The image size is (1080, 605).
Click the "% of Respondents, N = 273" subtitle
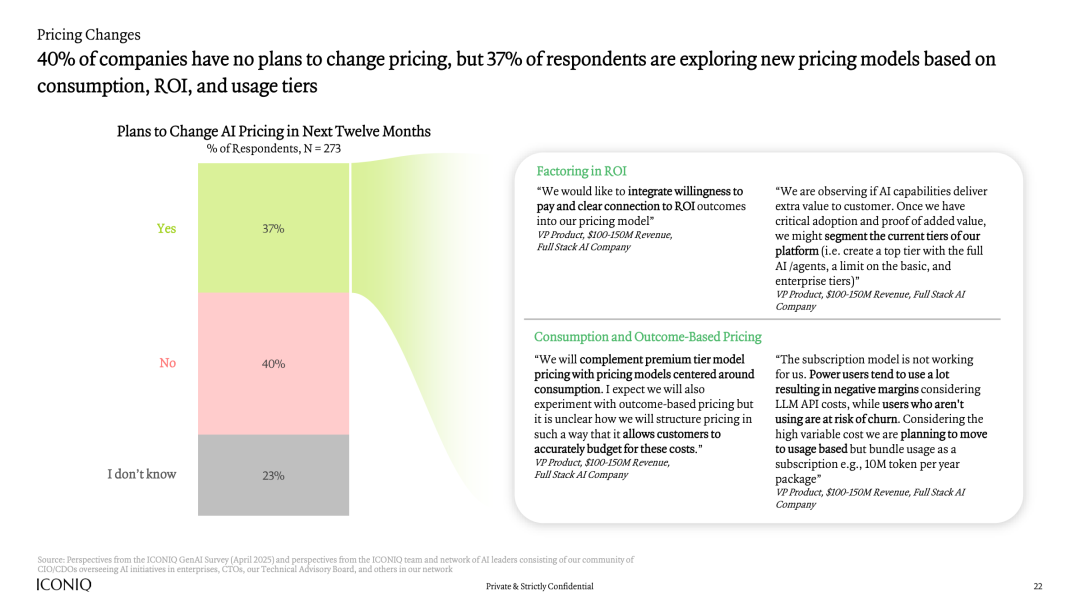[274, 149]
